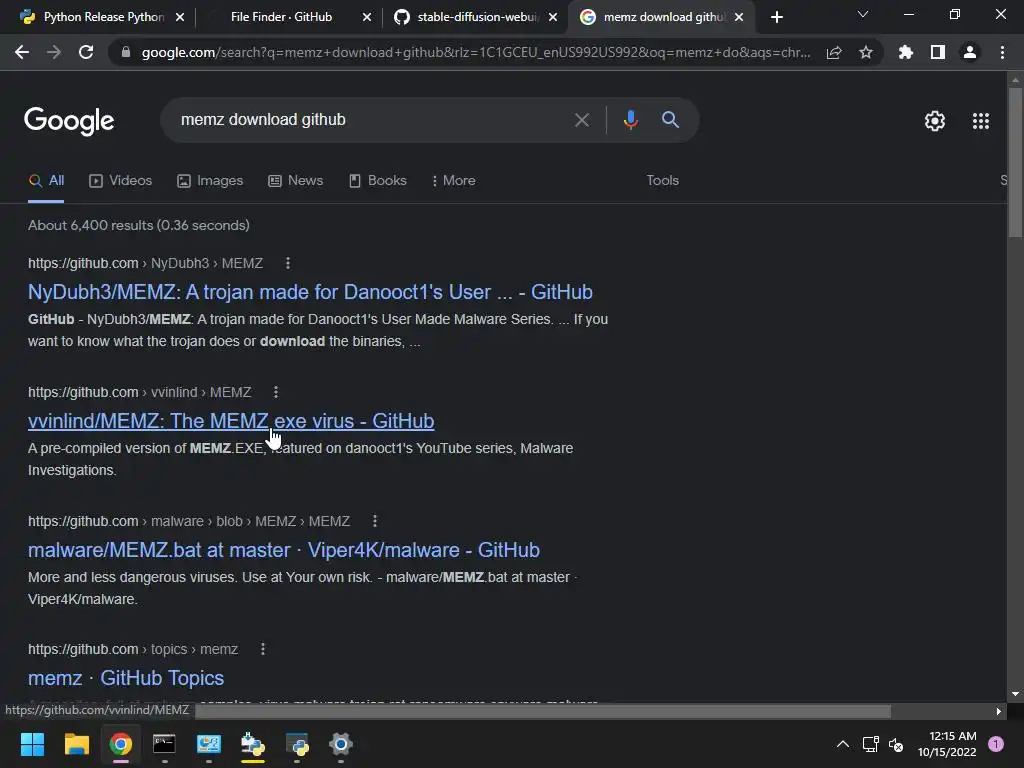The height and width of the screenshot is (768, 1024).
Task: Expand the More search filters
Action: [453, 181]
